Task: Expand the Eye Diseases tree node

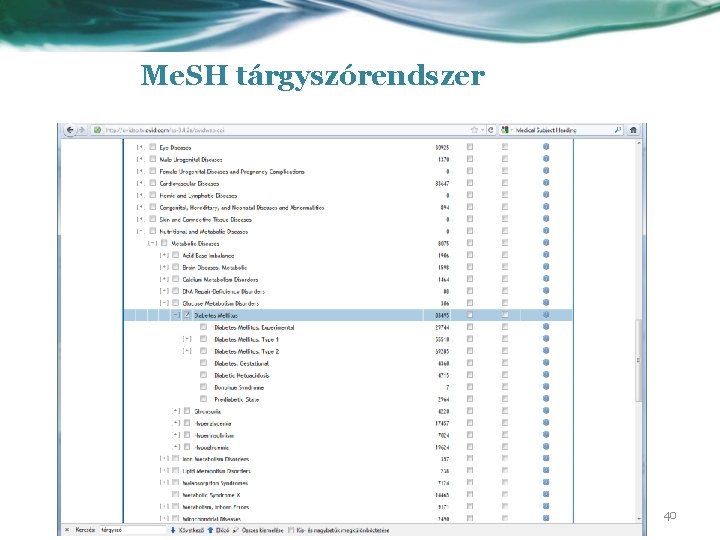Action: [x=141, y=147]
